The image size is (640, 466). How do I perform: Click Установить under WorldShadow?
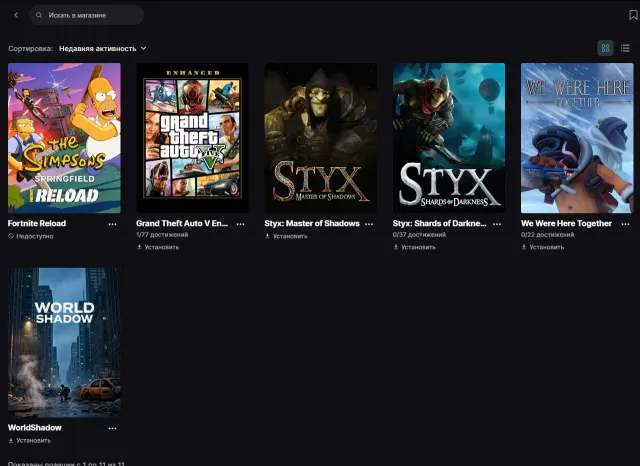coord(30,440)
